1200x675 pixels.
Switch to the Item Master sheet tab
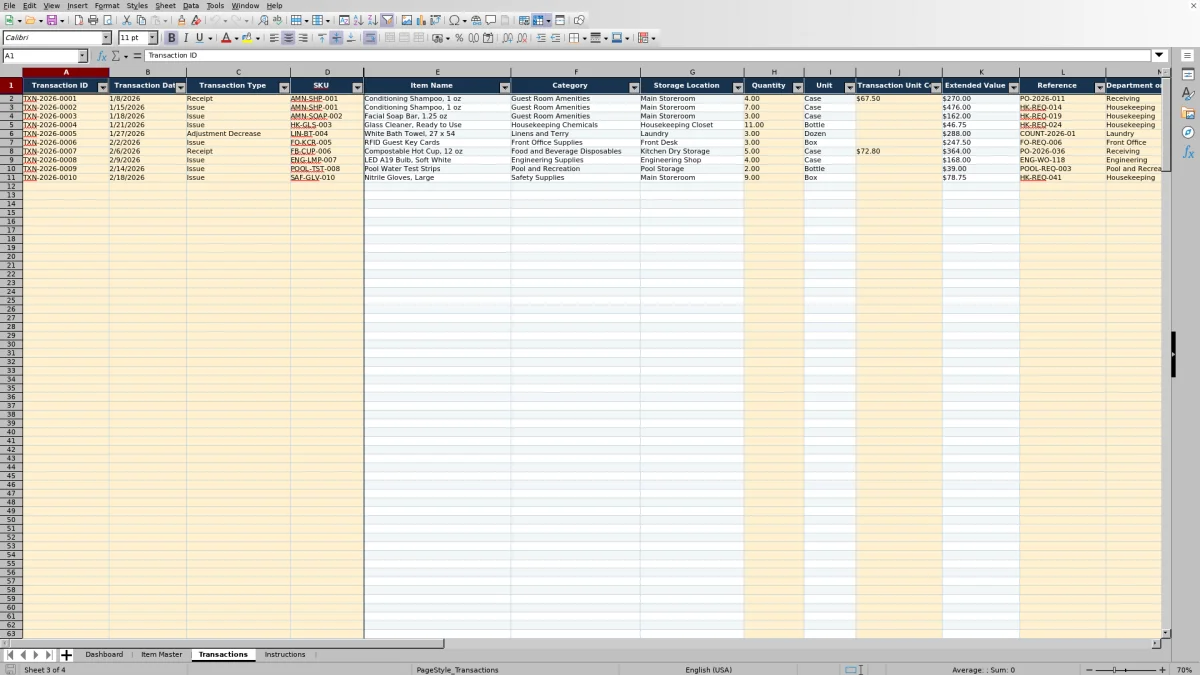(x=162, y=655)
